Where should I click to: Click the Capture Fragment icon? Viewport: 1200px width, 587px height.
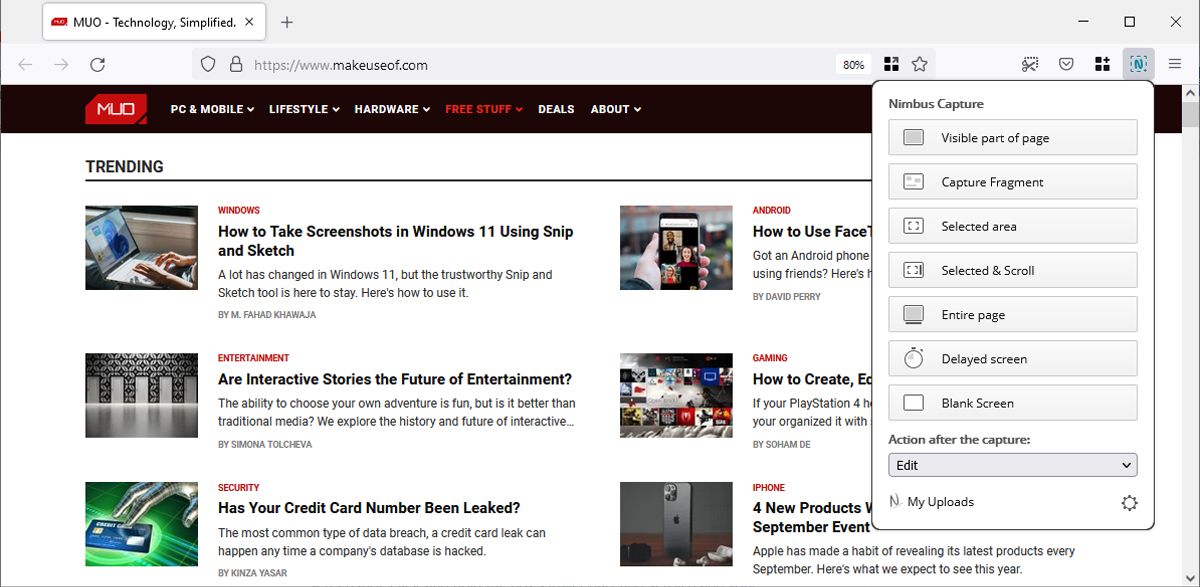[913, 182]
